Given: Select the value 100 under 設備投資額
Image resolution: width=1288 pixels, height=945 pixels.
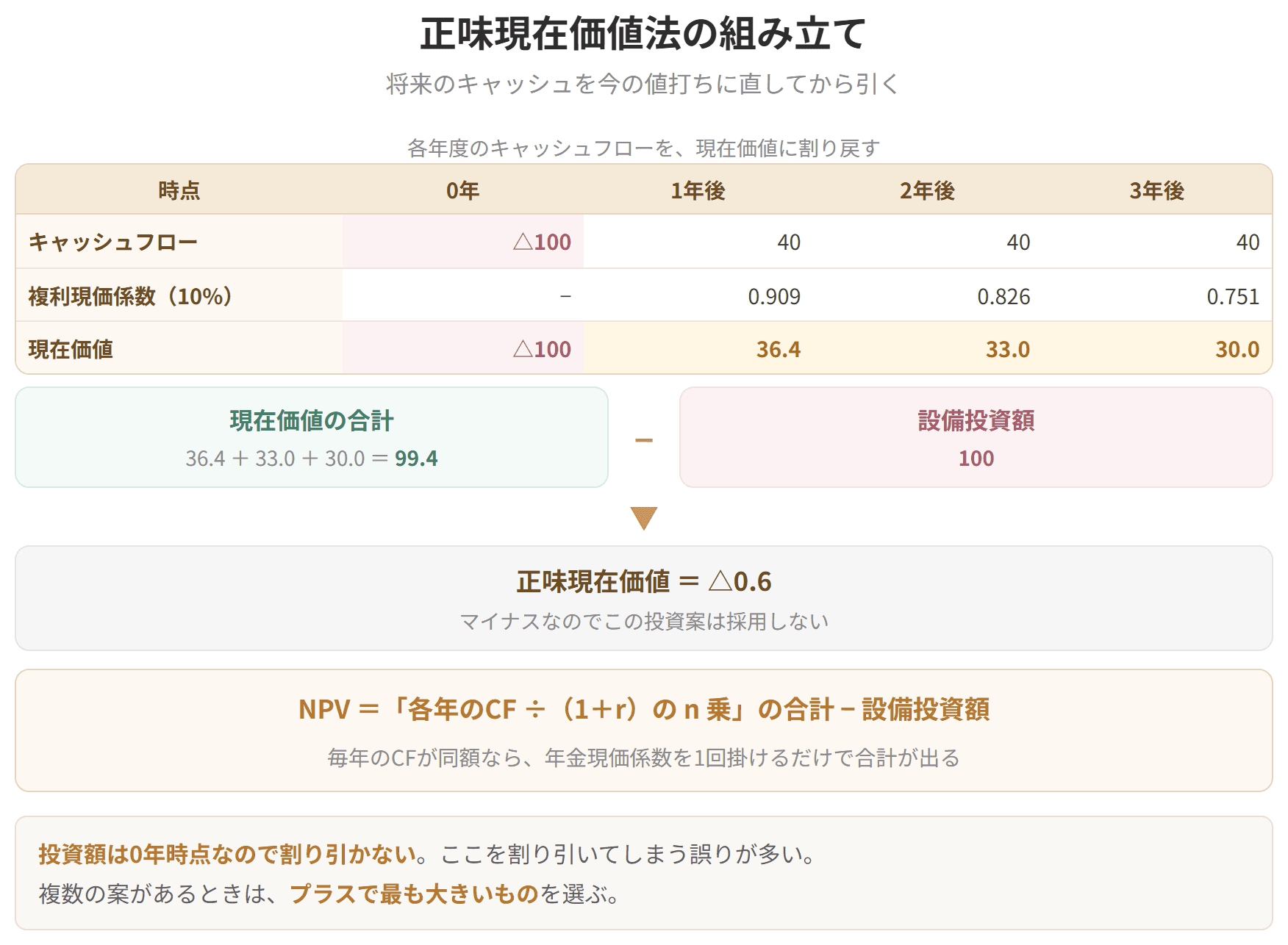Looking at the screenshot, I should click(976, 459).
